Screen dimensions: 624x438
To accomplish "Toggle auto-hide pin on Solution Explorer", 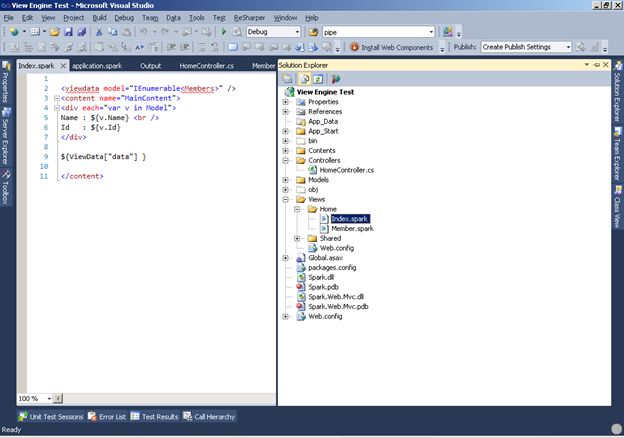I will point(597,64).
